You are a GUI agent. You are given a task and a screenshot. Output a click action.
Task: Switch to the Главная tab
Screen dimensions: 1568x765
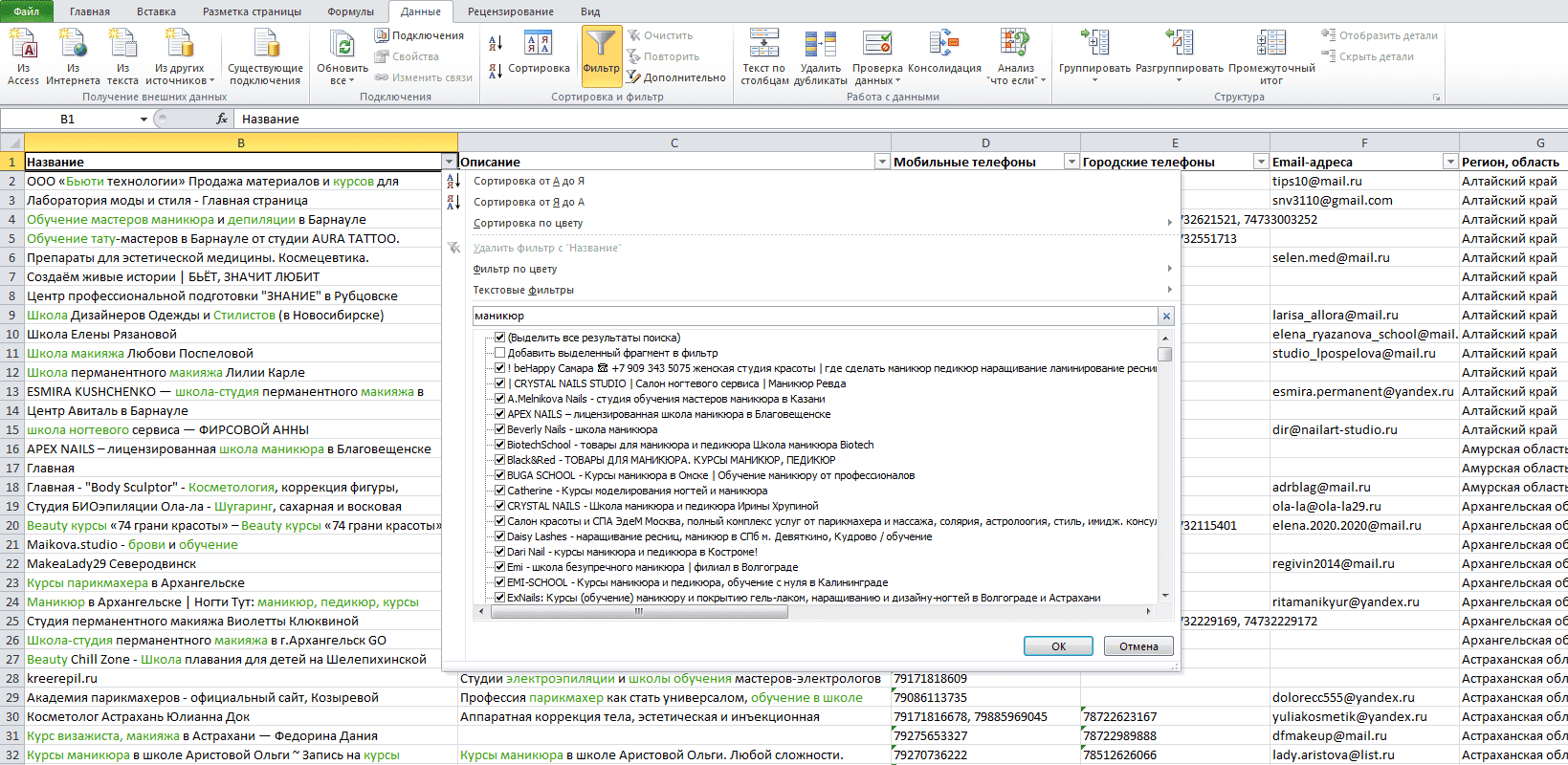90,11
